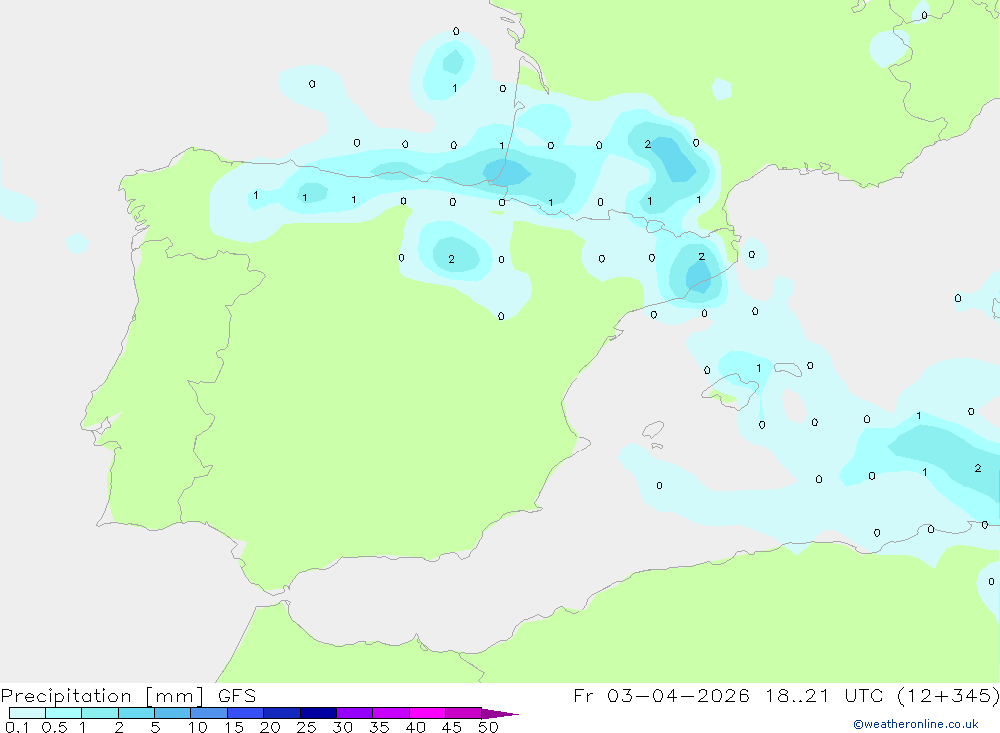The image size is (1000, 733).
Task: Click the "0.1" legend label
Action: pos(17,727)
